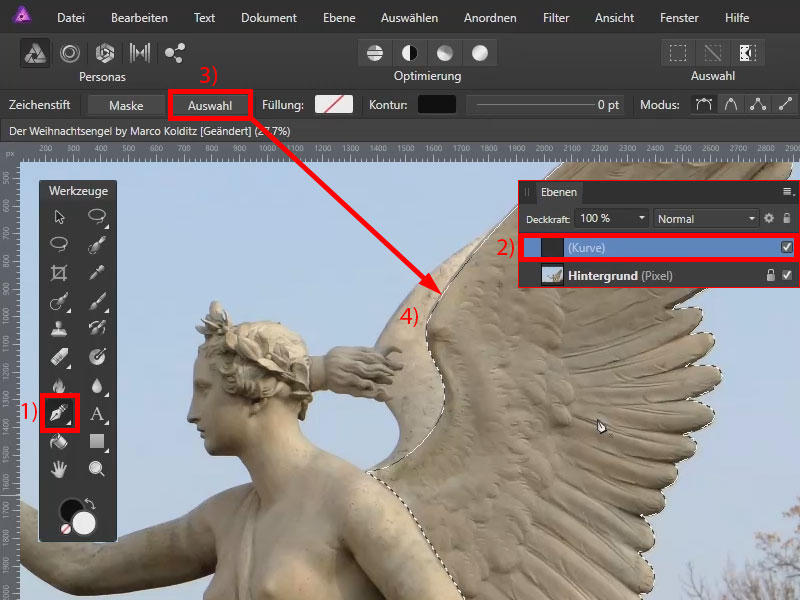Viewport: 800px width, 600px height.
Task: Unlock the Hintergrund layer lock icon
Action: coord(770,276)
